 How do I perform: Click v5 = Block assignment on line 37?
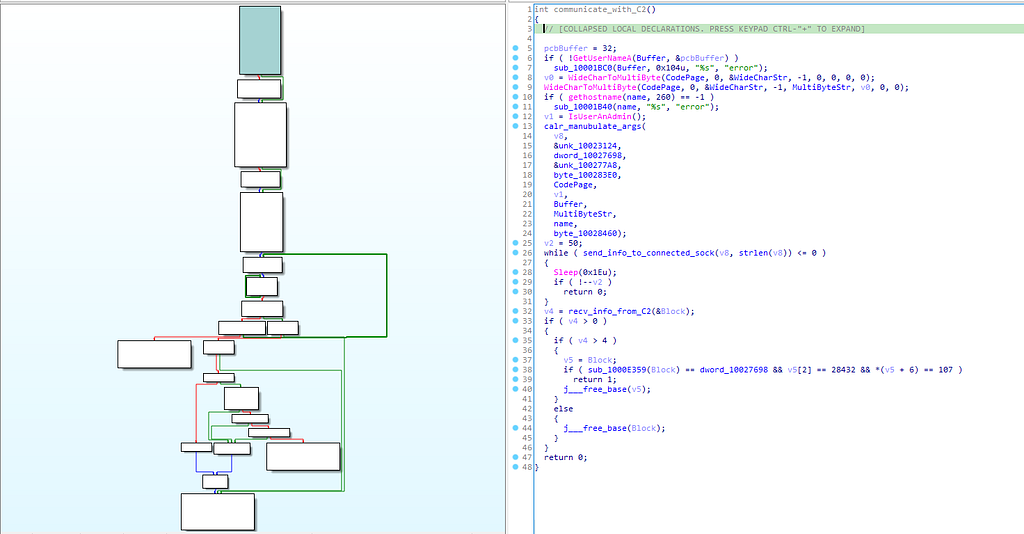[x=592, y=360]
